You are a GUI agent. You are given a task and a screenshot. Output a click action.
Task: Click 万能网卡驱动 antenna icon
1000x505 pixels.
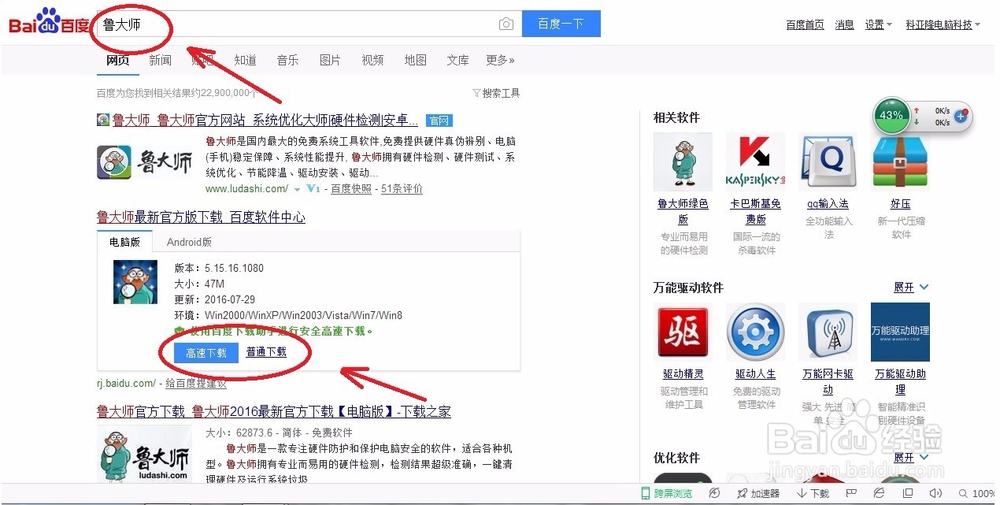828,332
